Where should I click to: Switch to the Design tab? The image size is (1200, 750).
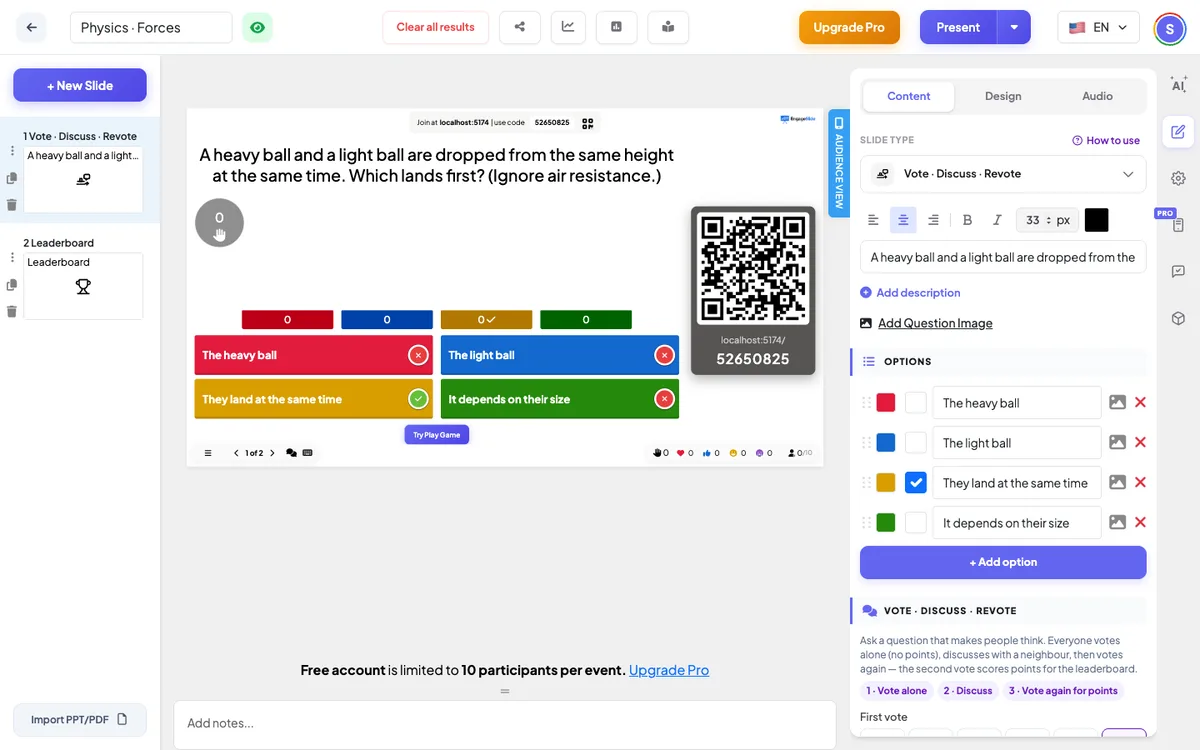[1003, 96]
